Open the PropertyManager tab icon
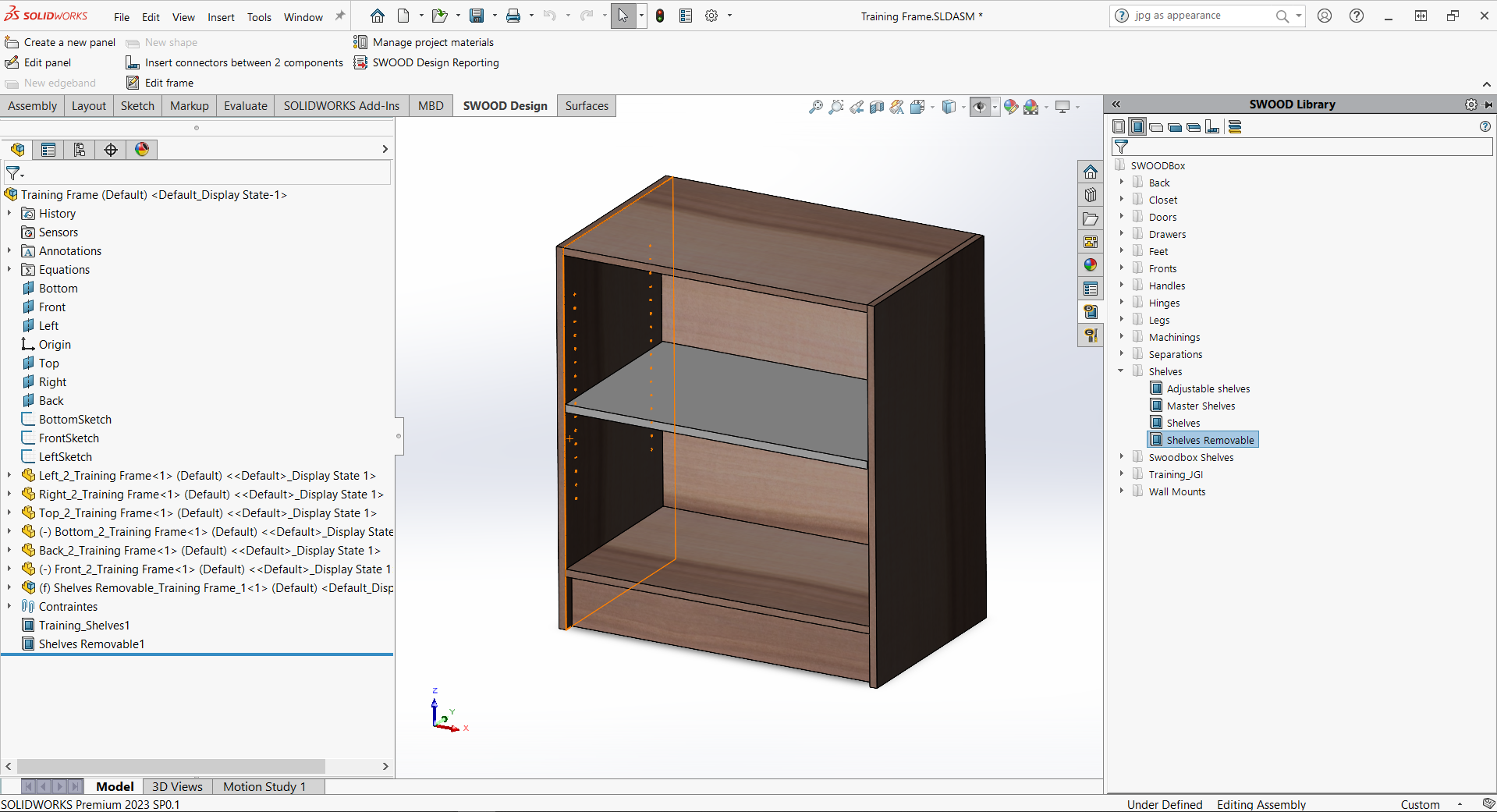 point(48,150)
